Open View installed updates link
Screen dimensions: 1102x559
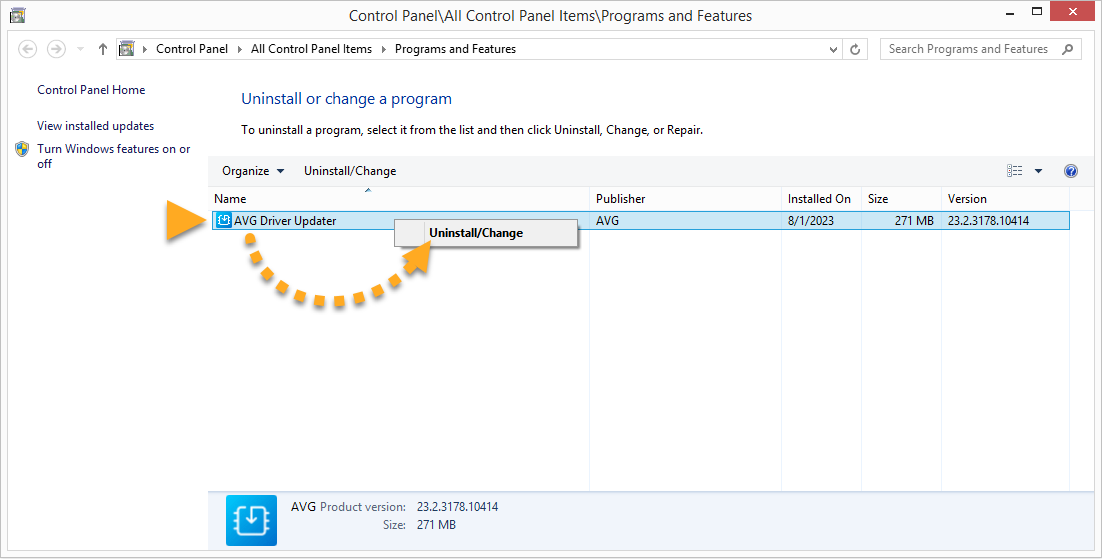96,126
